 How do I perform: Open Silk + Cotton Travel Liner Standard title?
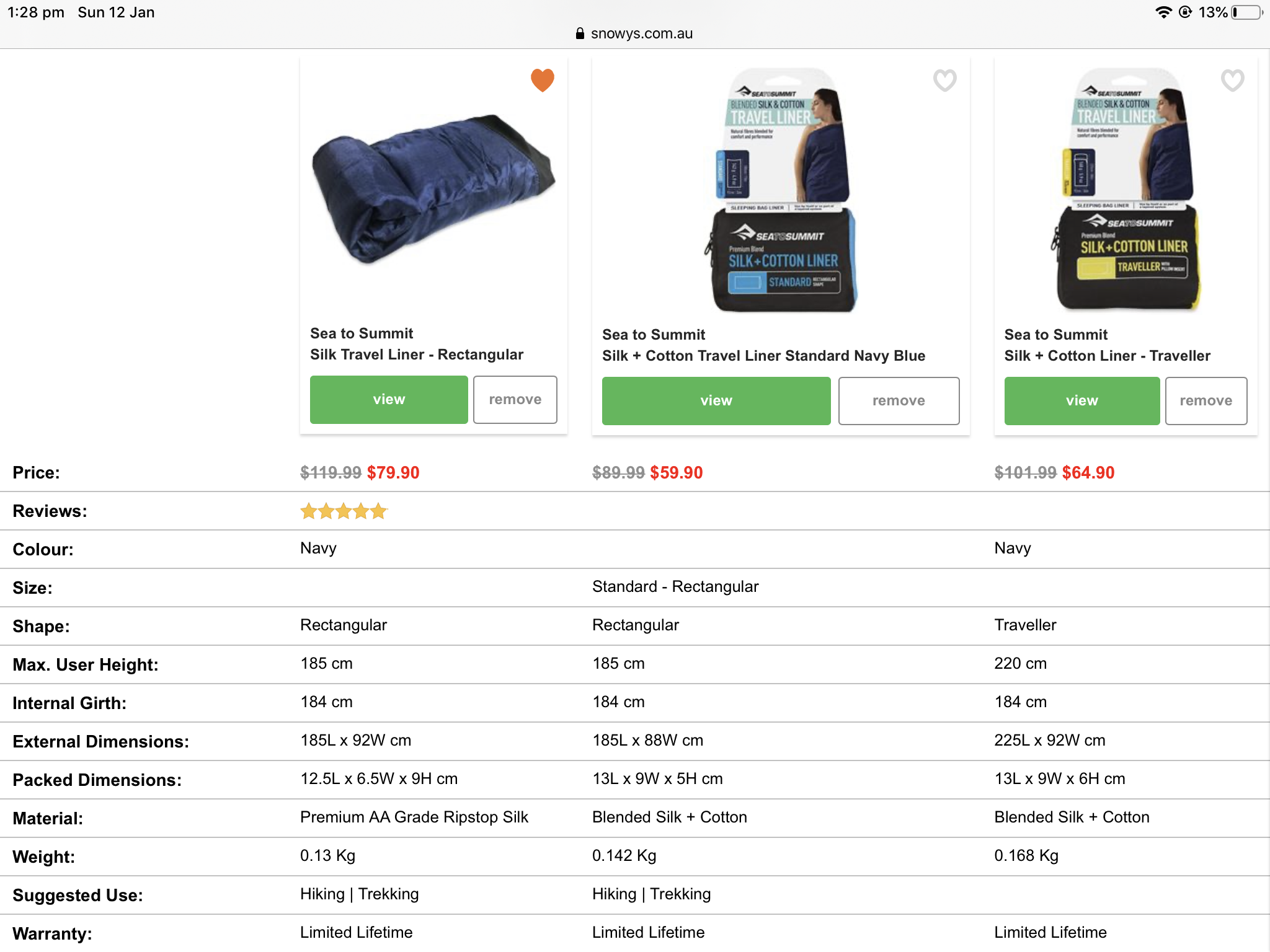tap(763, 356)
